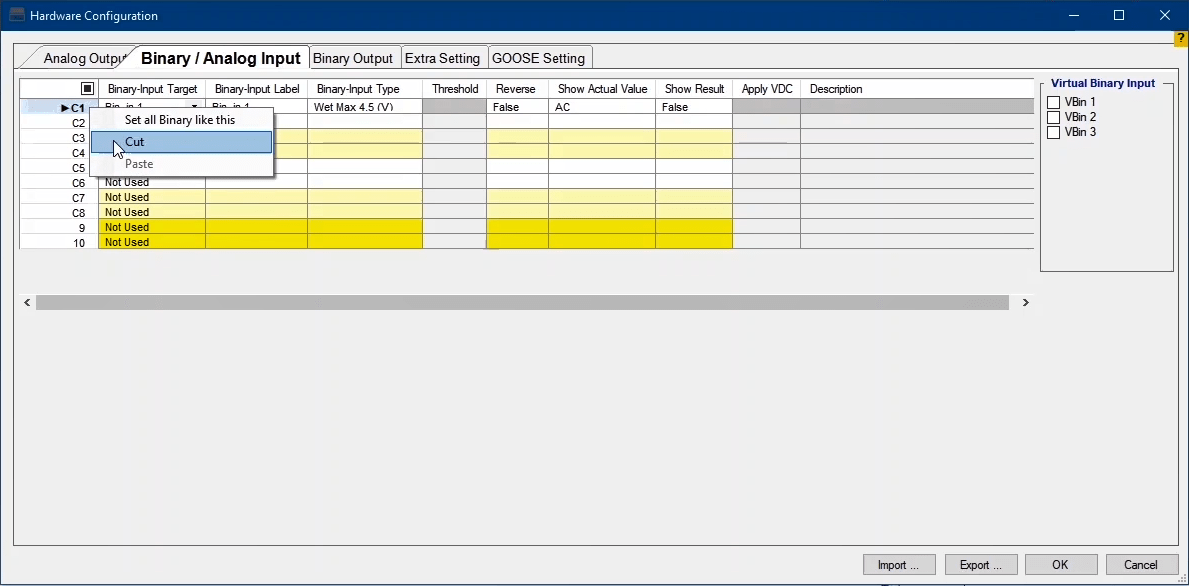Open the Wet Max 4.5 (V) type cell
The width and height of the screenshot is (1189, 586).
364,107
